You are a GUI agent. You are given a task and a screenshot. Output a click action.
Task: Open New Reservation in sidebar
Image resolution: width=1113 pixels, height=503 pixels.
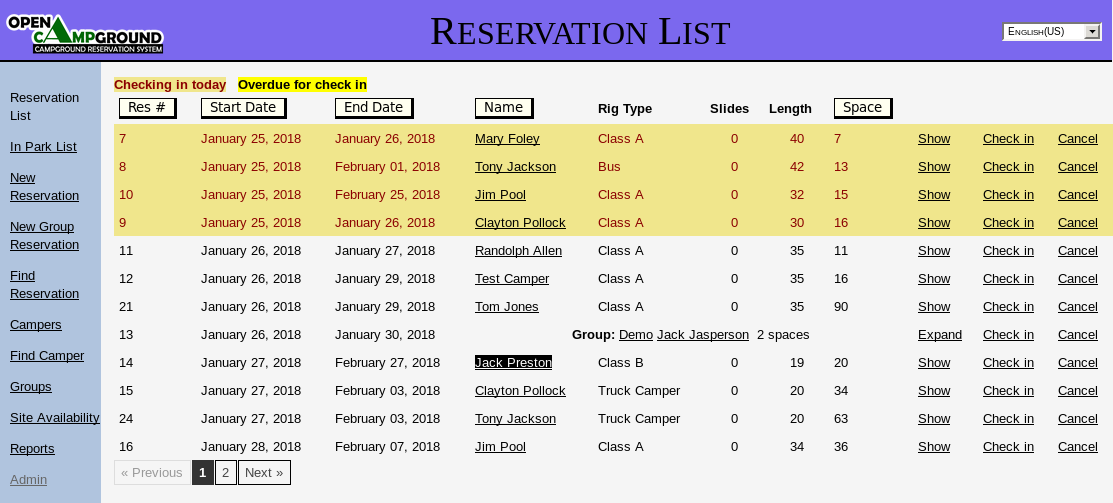tap(44, 186)
